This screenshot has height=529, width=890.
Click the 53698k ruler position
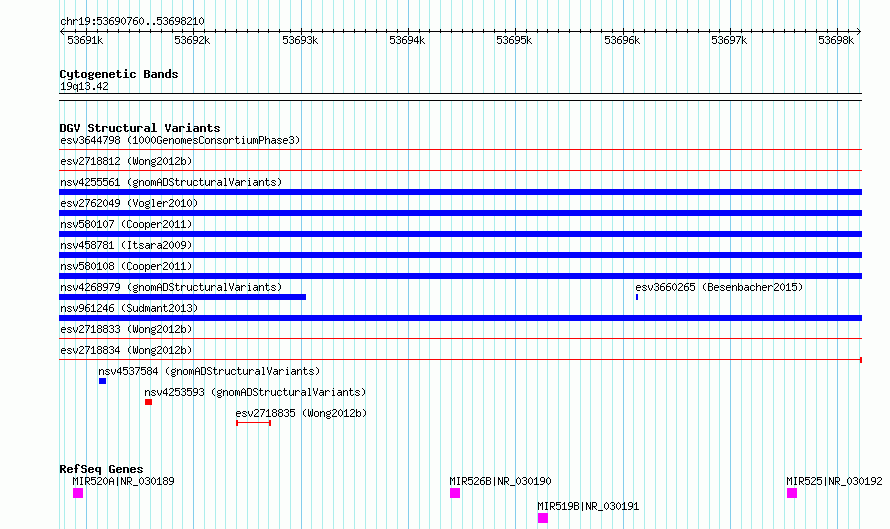[836, 40]
